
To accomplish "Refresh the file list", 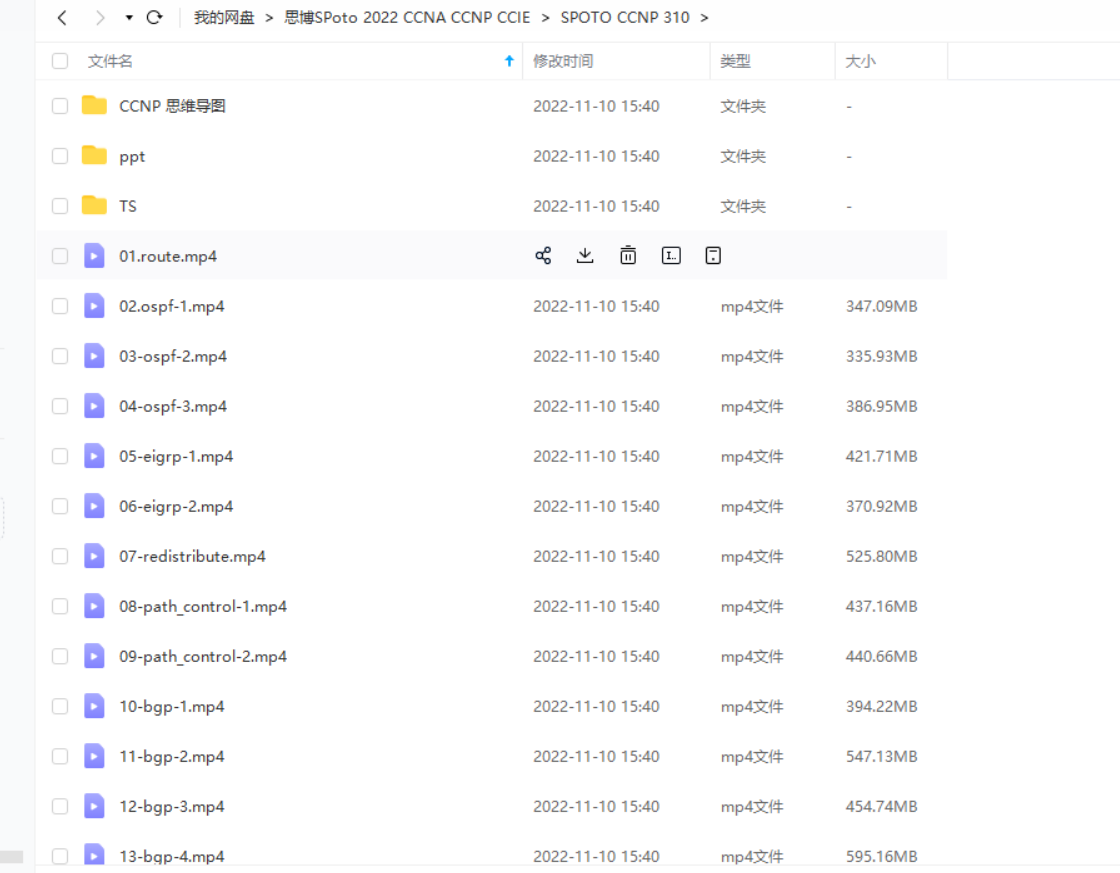I will 154,18.
